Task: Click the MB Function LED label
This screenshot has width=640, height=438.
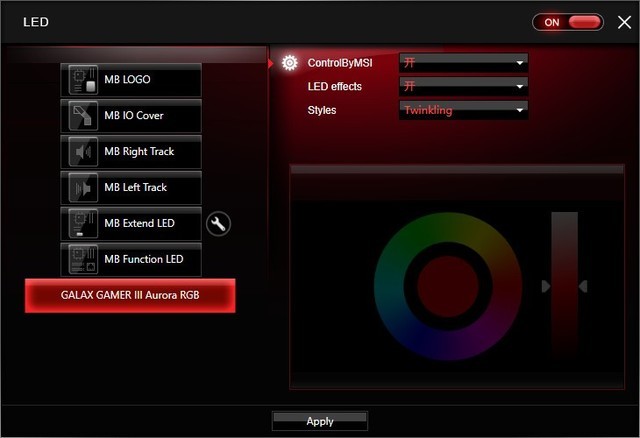Action: [145, 260]
